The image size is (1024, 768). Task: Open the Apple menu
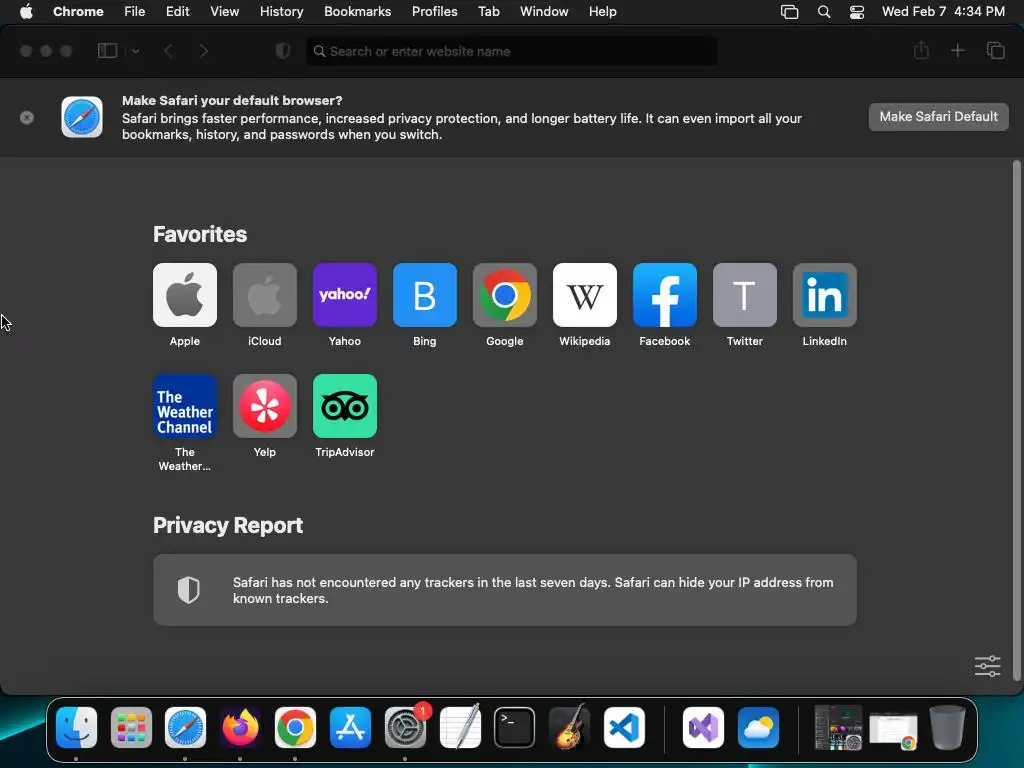(x=26, y=12)
